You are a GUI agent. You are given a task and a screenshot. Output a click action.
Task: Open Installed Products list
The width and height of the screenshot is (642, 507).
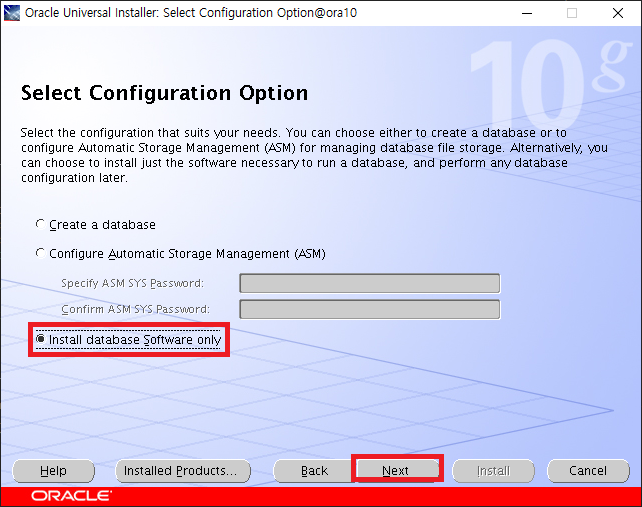pos(183,471)
